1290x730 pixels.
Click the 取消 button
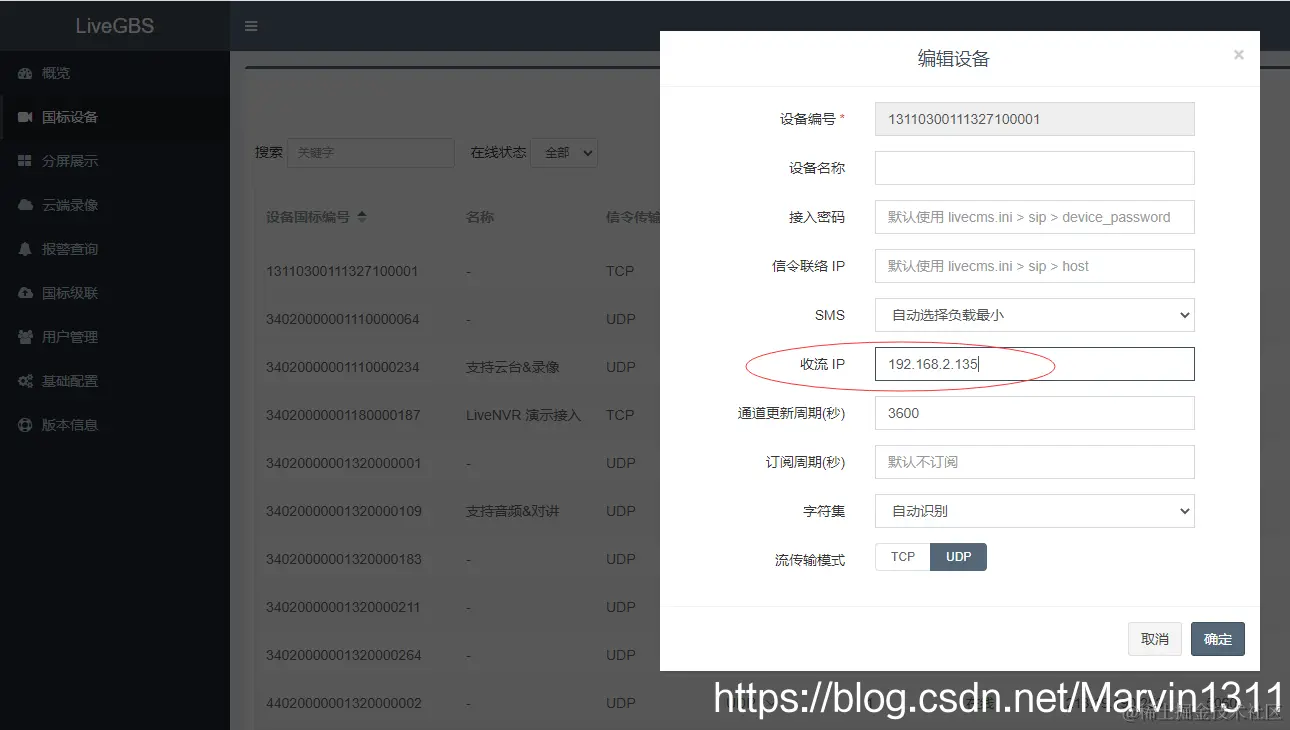pos(1155,639)
